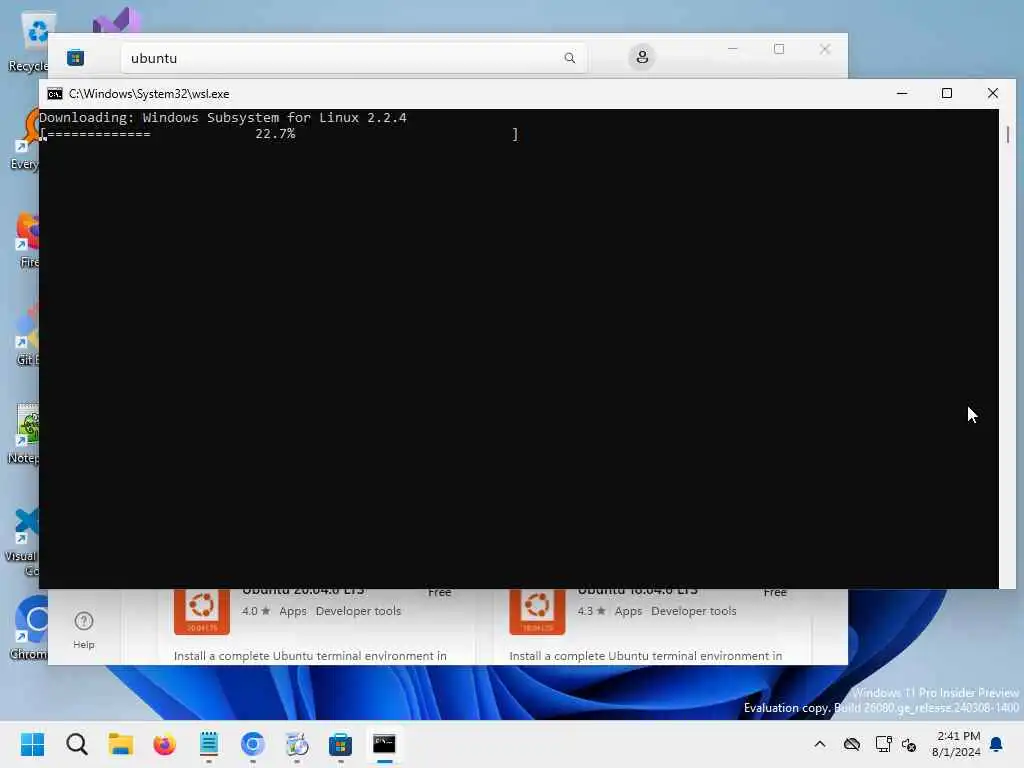Click the wsl.exe title bar path text
Image resolution: width=1024 pixels, height=768 pixels.
(149, 94)
